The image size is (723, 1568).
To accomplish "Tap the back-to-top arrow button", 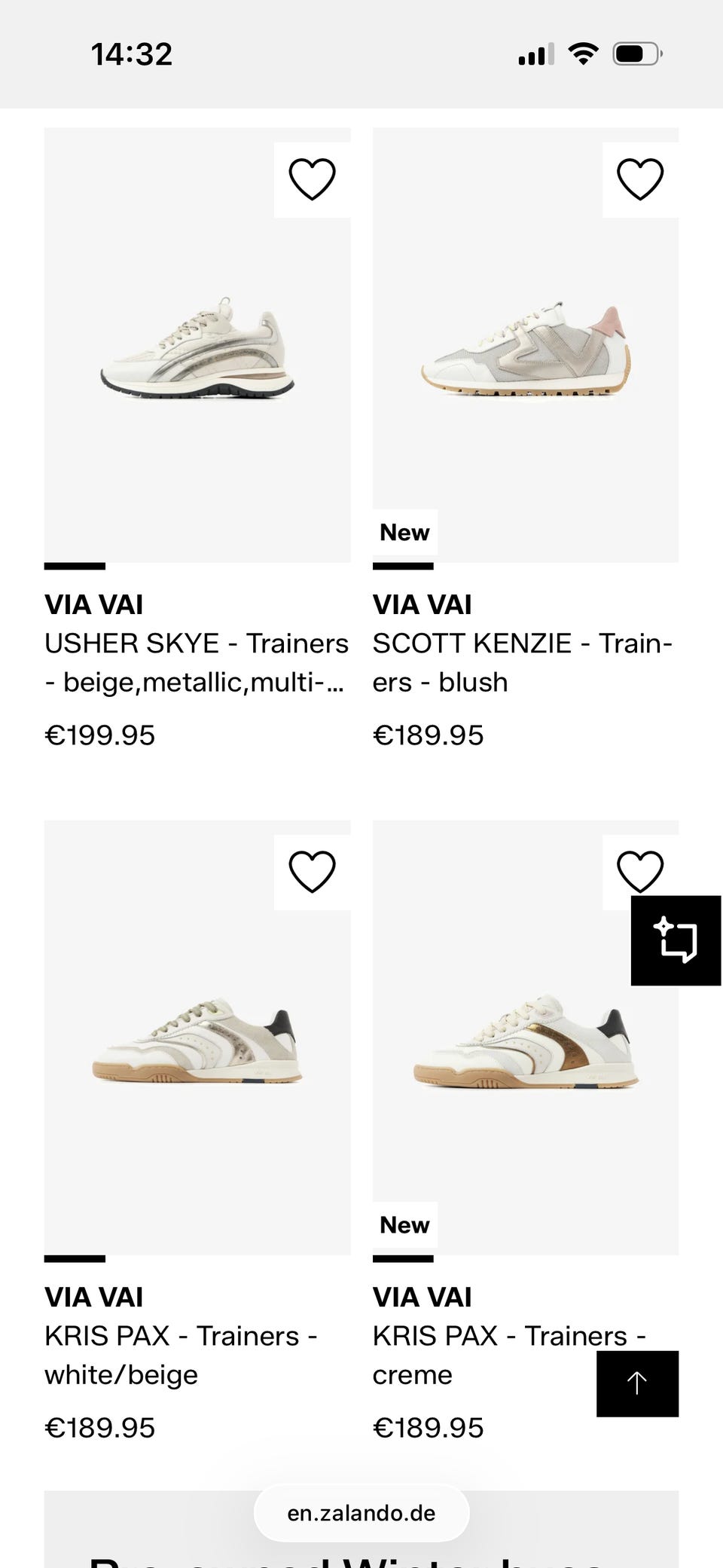I will tap(637, 1383).
